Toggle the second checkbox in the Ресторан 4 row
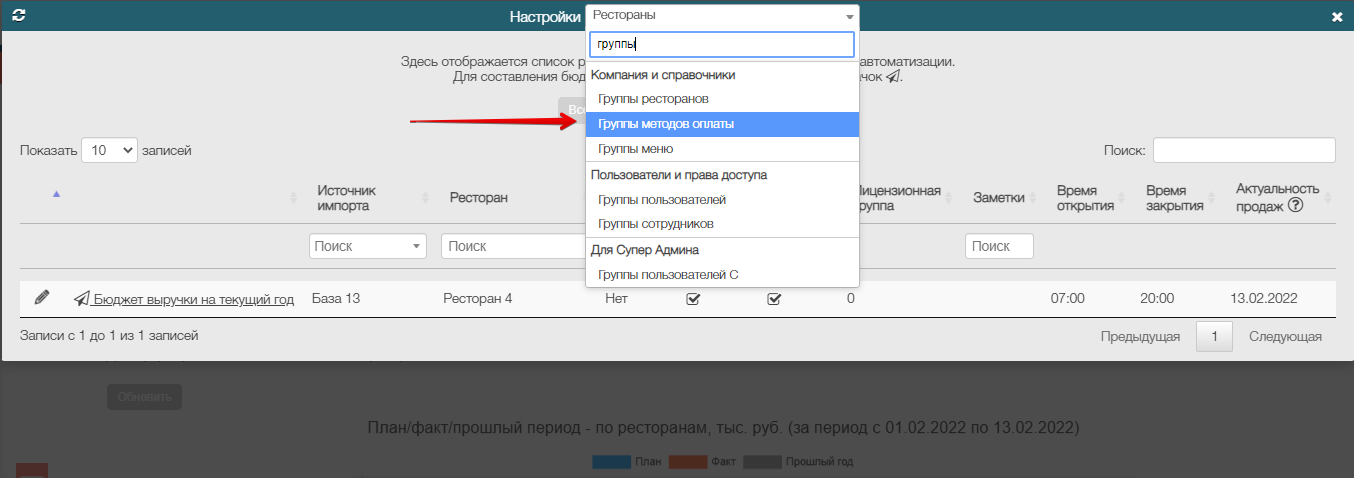This screenshot has height=478, width=1354. tap(773, 298)
